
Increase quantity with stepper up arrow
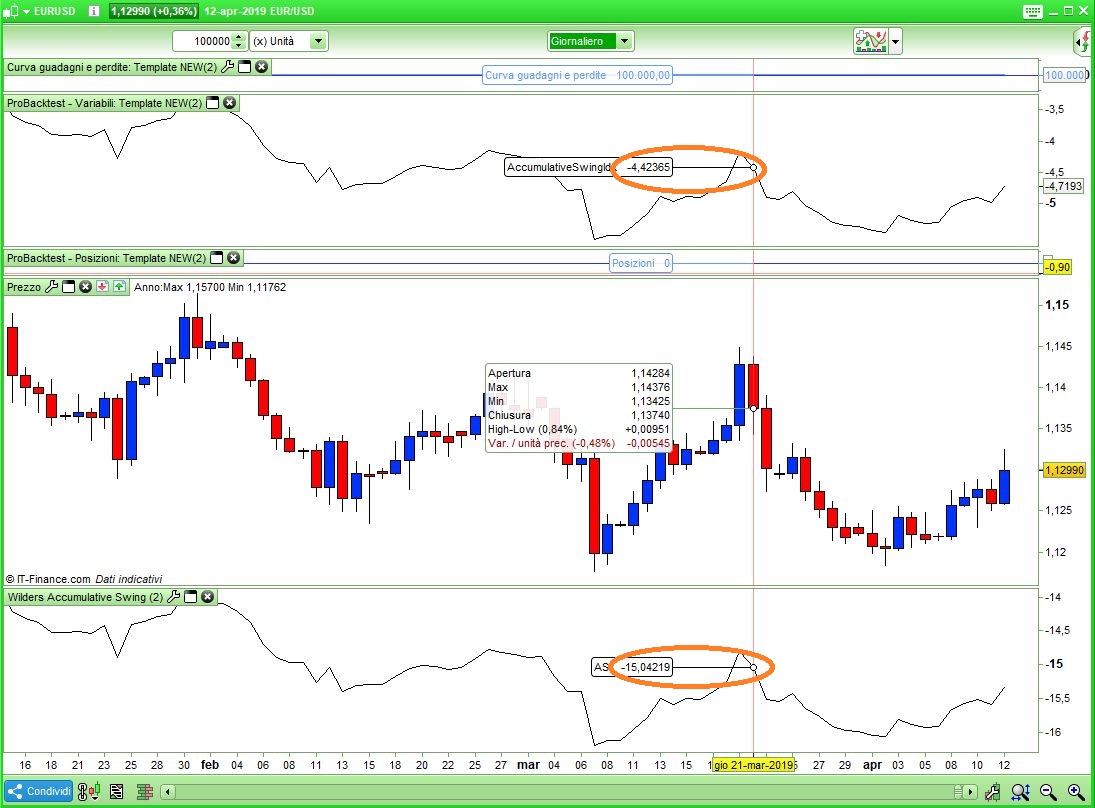click(x=239, y=37)
